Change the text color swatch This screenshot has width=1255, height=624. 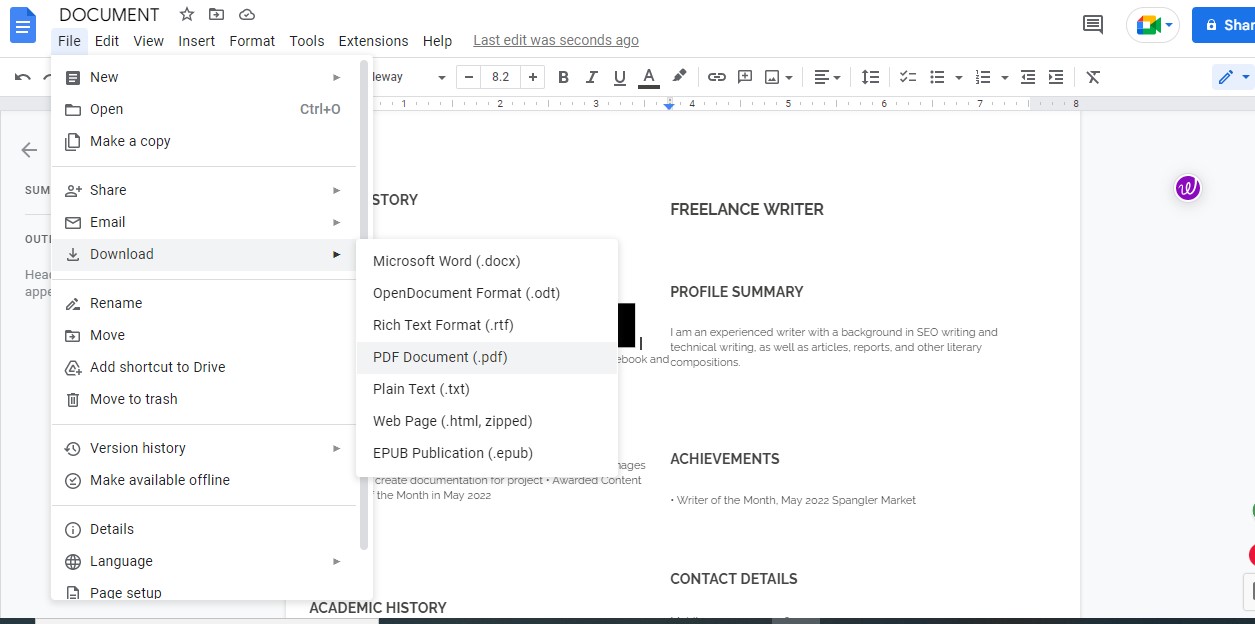(x=648, y=76)
